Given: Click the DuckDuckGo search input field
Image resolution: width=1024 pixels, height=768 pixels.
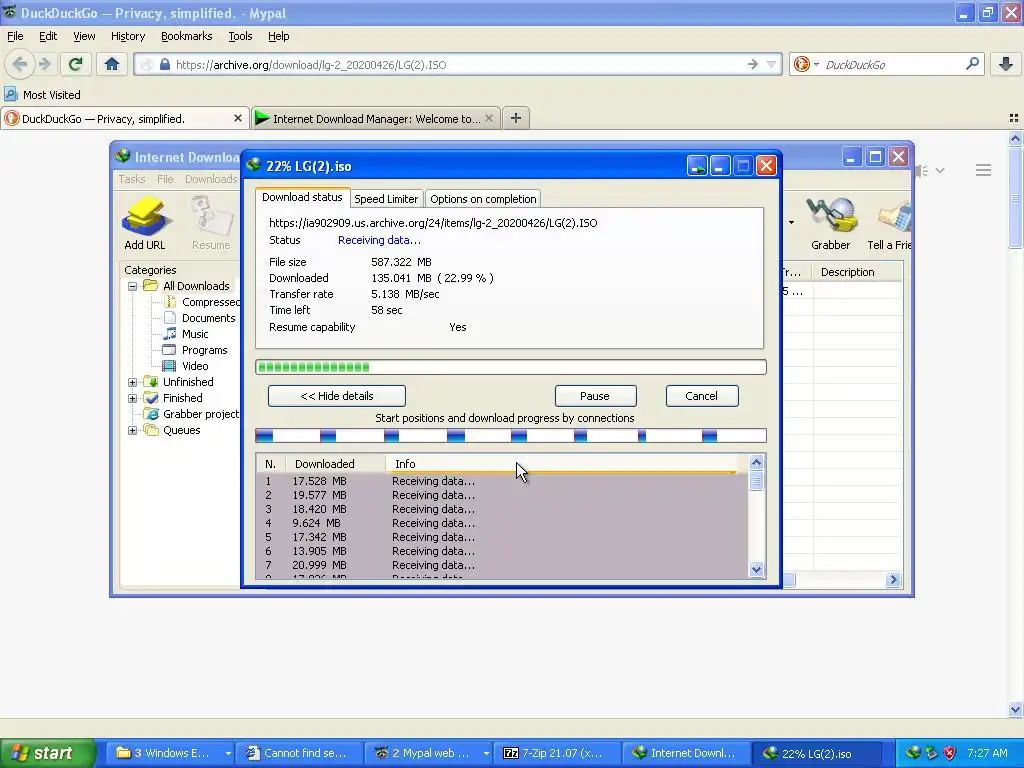Looking at the screenshot, I should (x=891, y=64).
